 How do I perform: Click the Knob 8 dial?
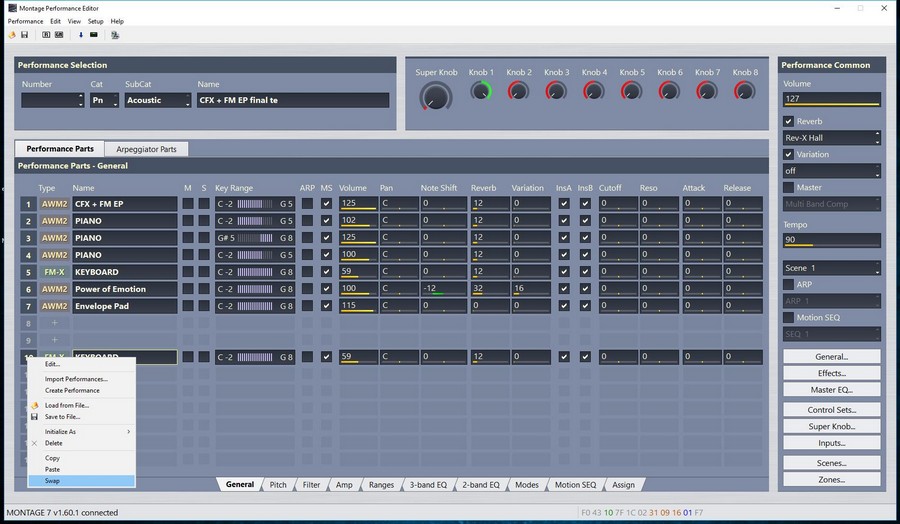[745, 91]
